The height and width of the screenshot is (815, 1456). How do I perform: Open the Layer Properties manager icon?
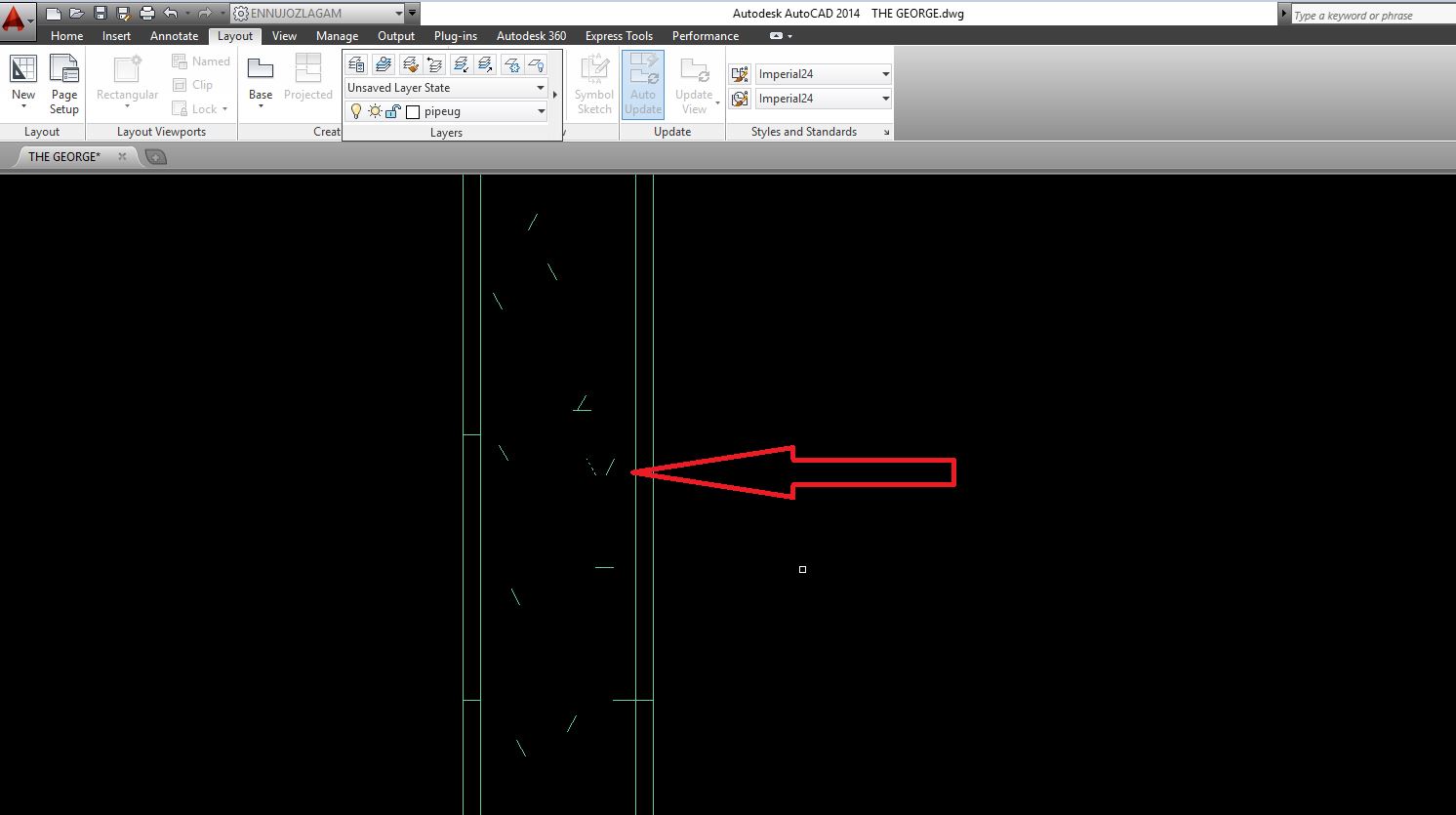click(x=357, y=64)
